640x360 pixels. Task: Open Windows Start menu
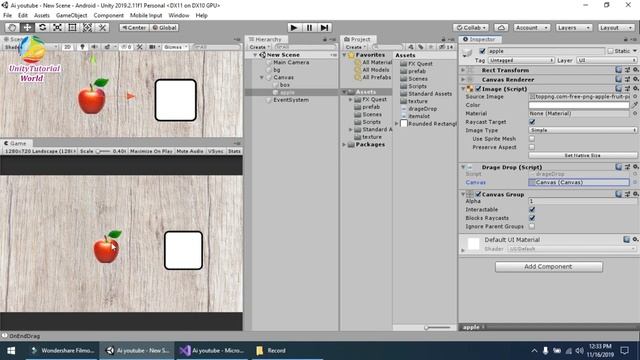click(x=11, y=351)
